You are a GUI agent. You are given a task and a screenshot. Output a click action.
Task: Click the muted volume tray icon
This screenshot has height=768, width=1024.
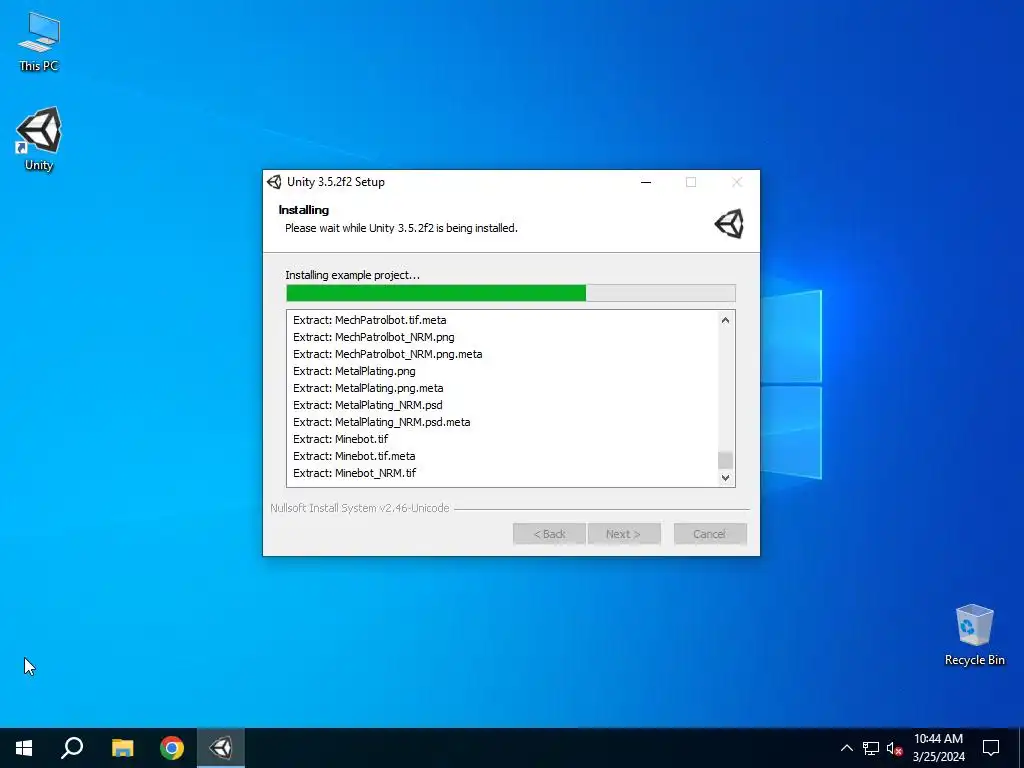(894, 748)
